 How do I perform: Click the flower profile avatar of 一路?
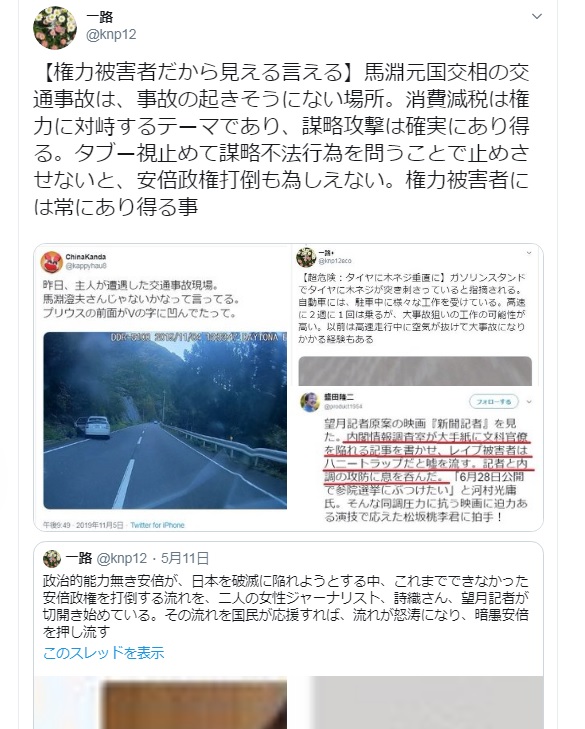coord(55,28)
